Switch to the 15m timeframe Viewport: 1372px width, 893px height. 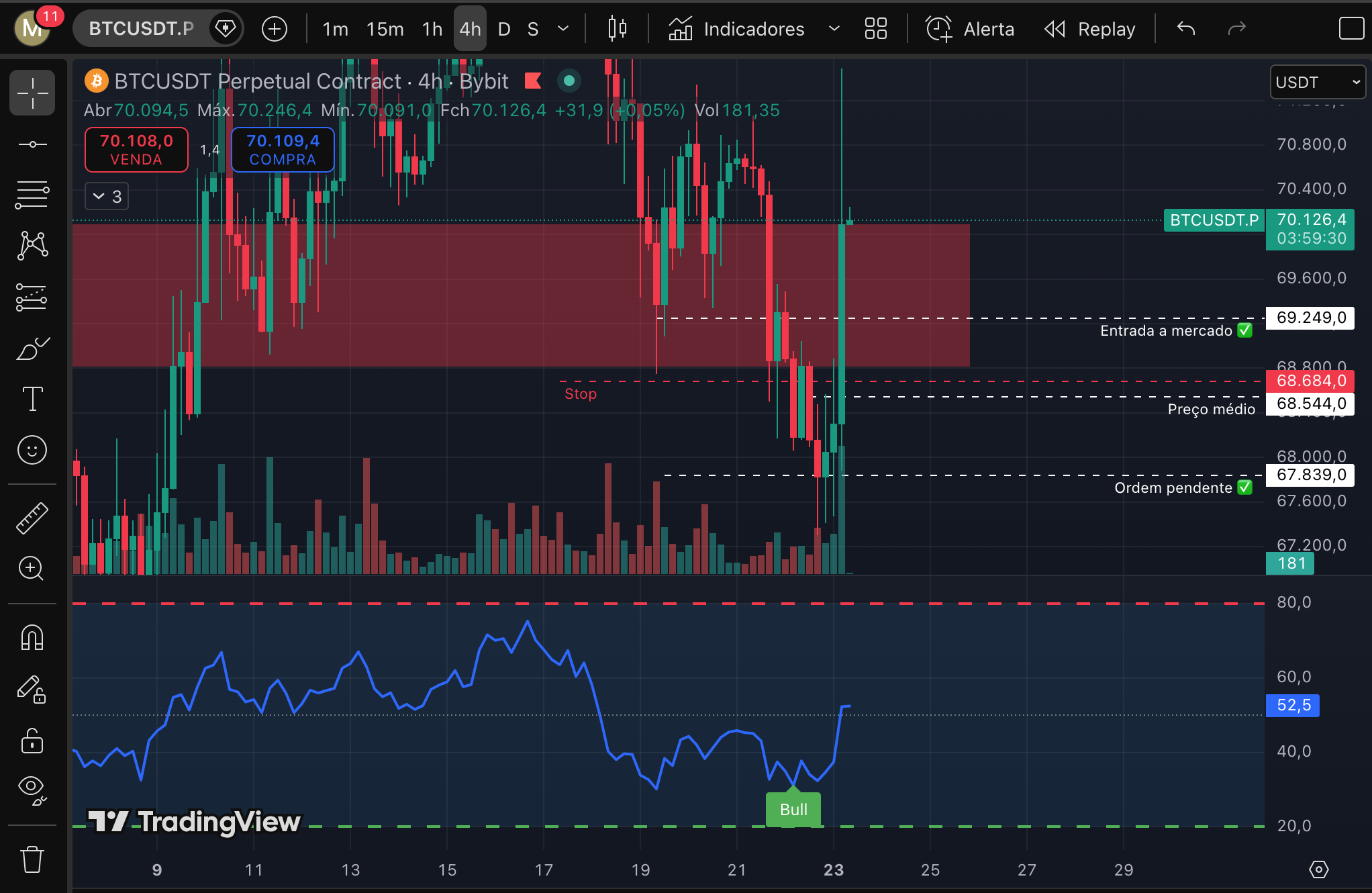(x=385, y=29)
